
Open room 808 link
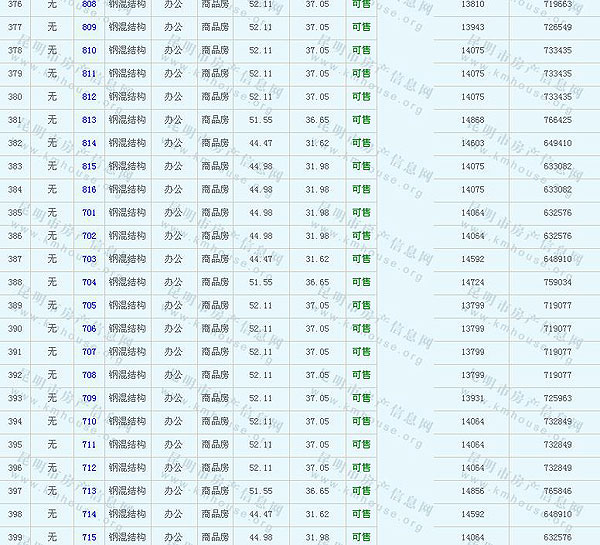pos(89,5)
